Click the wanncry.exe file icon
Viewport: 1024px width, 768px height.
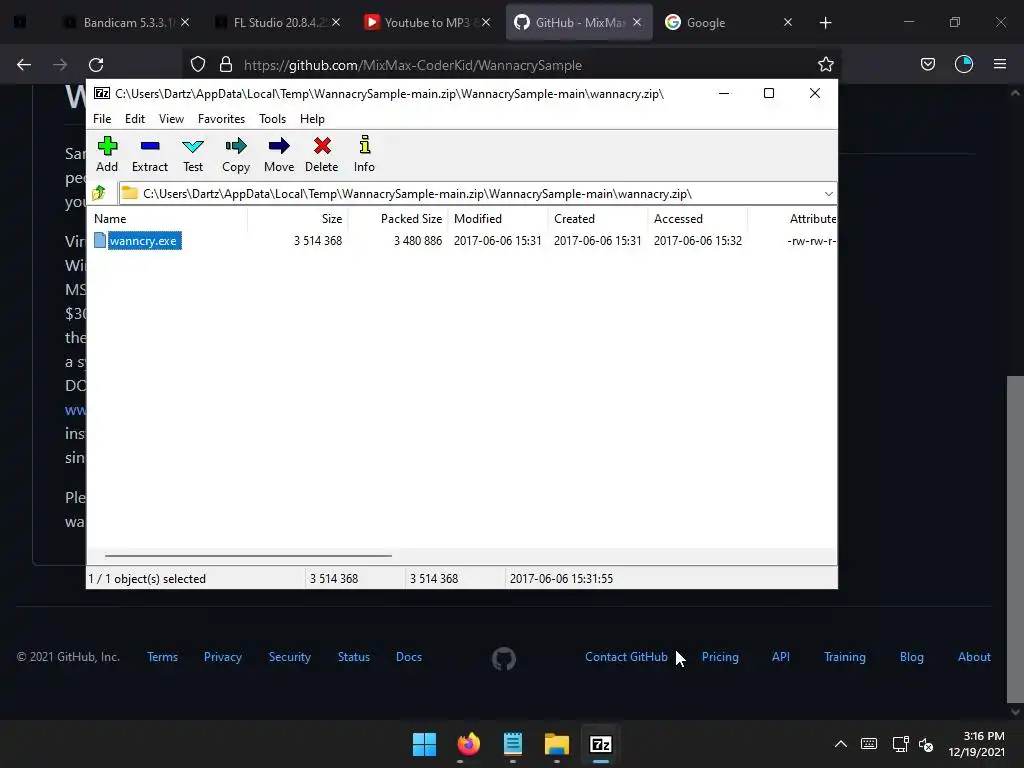[x=100, y=240]
